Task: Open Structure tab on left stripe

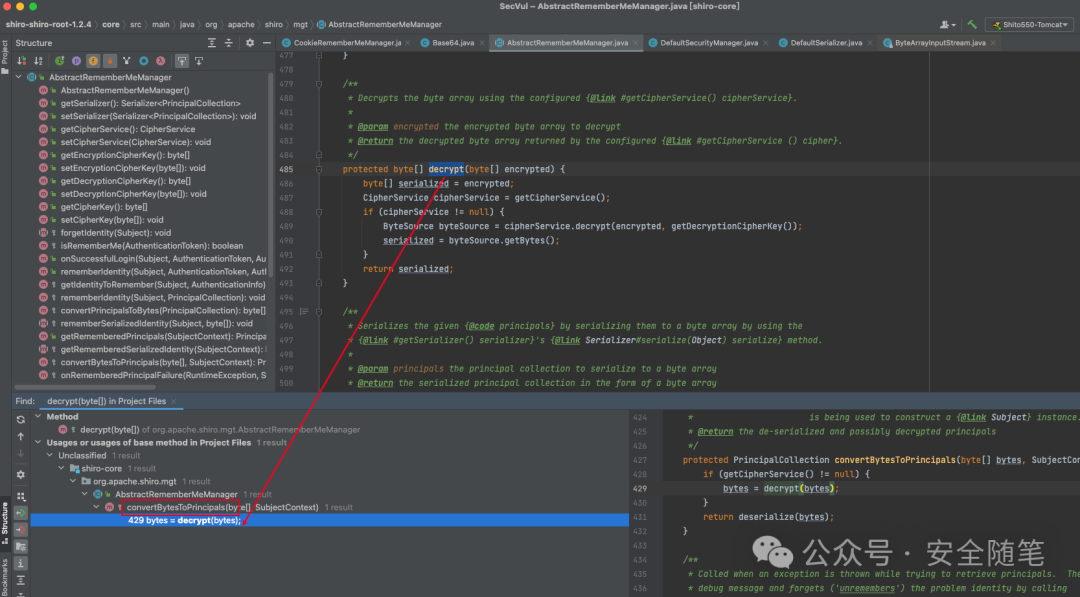Action: pos(5,522)
